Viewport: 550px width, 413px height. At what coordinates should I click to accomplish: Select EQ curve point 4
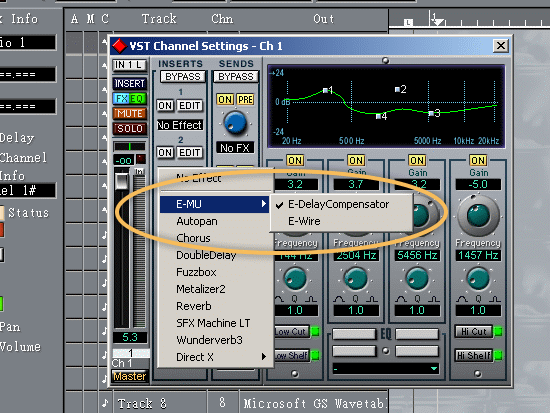(378, 116)
